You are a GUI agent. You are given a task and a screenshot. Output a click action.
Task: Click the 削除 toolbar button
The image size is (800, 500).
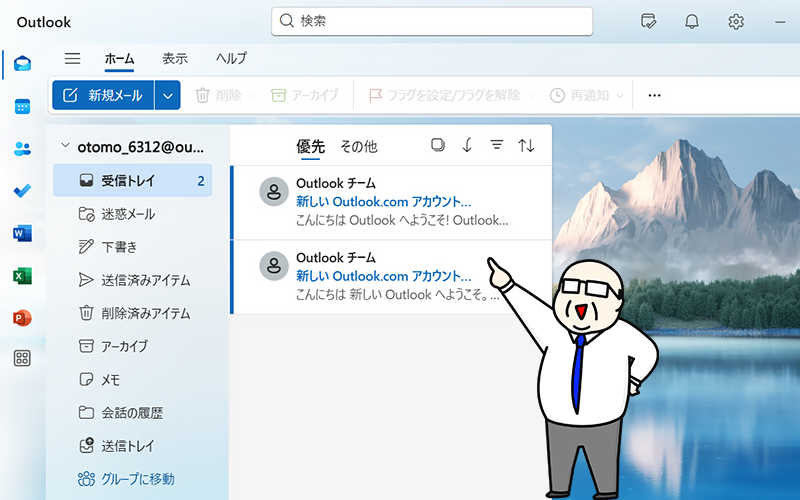218,95
